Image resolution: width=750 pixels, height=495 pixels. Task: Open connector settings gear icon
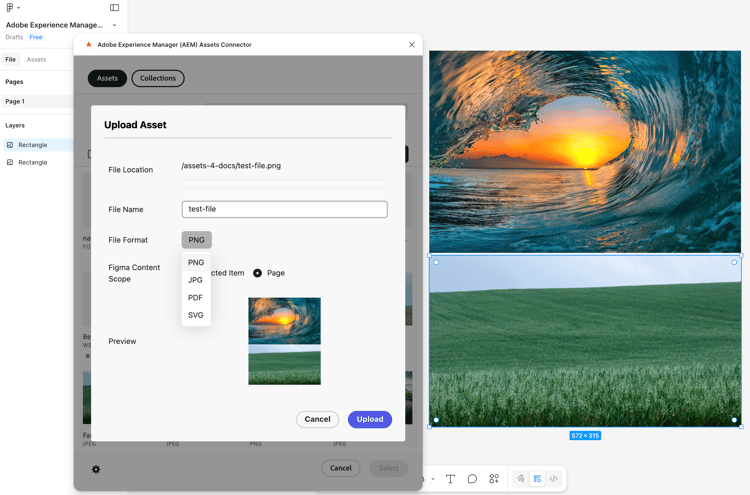pos(96,469)
